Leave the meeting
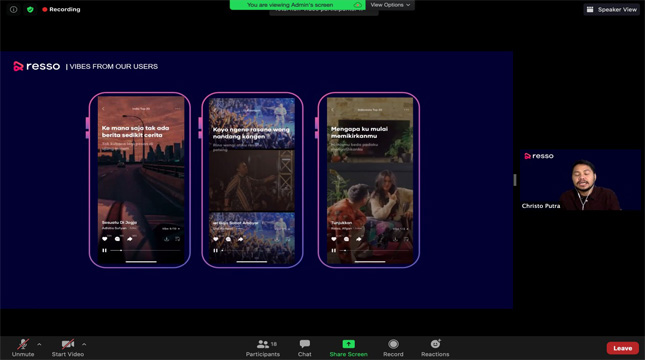The height and width of the screenshot is (360, 645). [x=622, y=348]
